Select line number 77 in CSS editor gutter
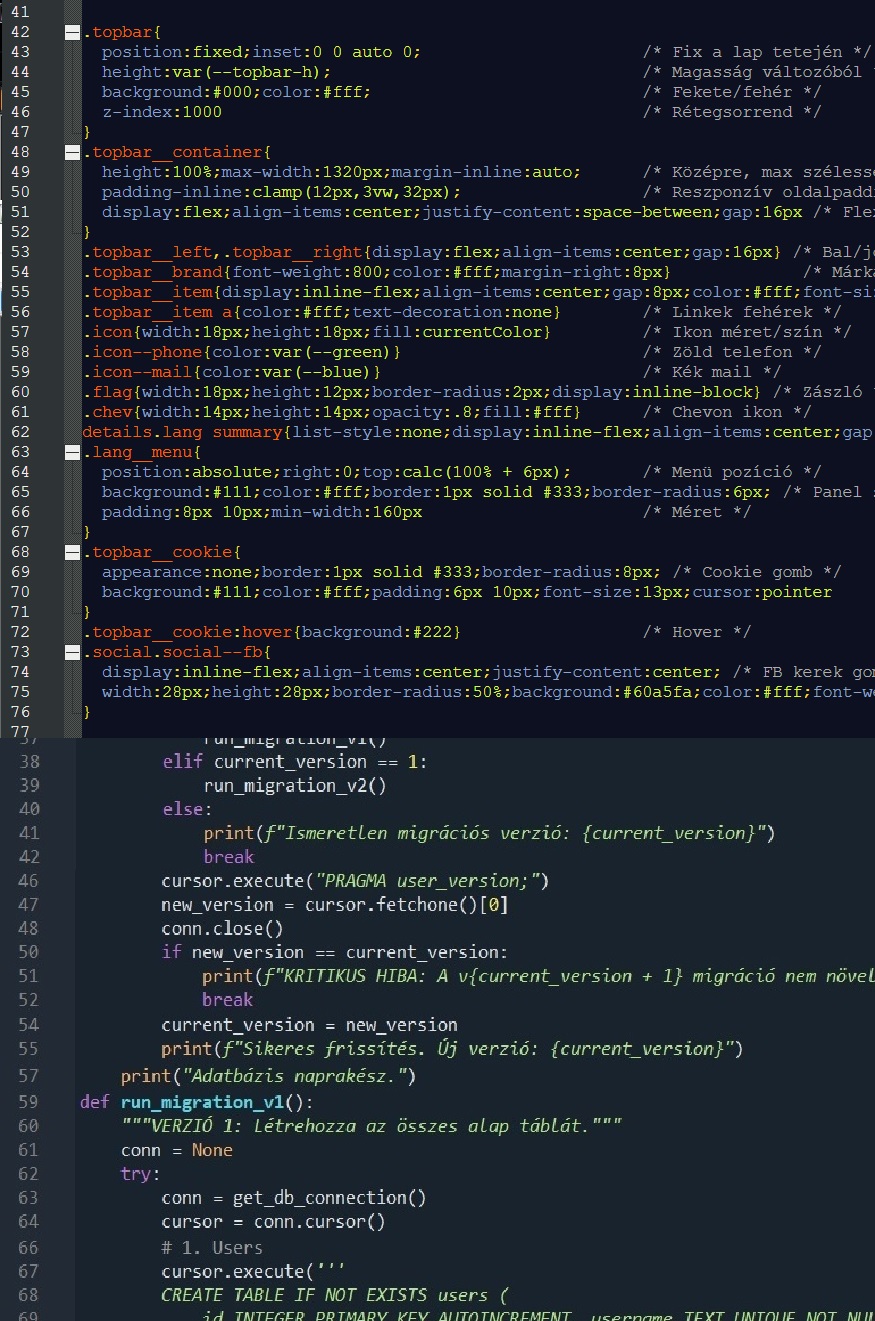The width and height of the screenshot is (875, 1321). pos(20,731)
